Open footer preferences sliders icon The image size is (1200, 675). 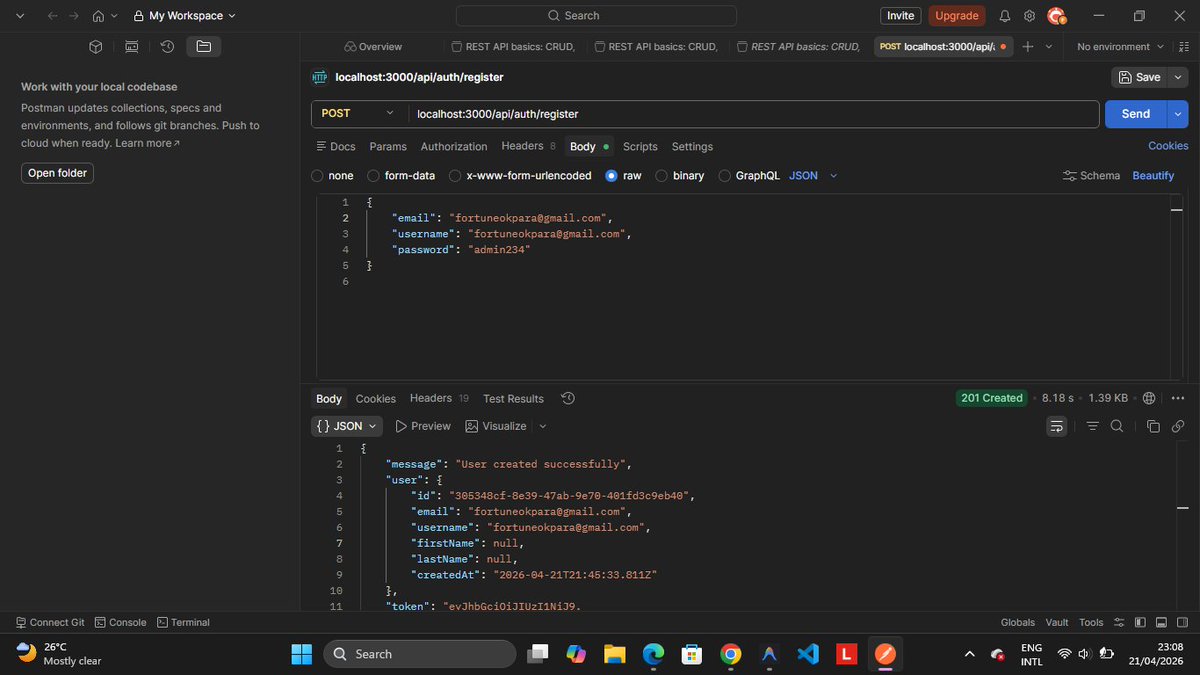[x=1120, y=622]
